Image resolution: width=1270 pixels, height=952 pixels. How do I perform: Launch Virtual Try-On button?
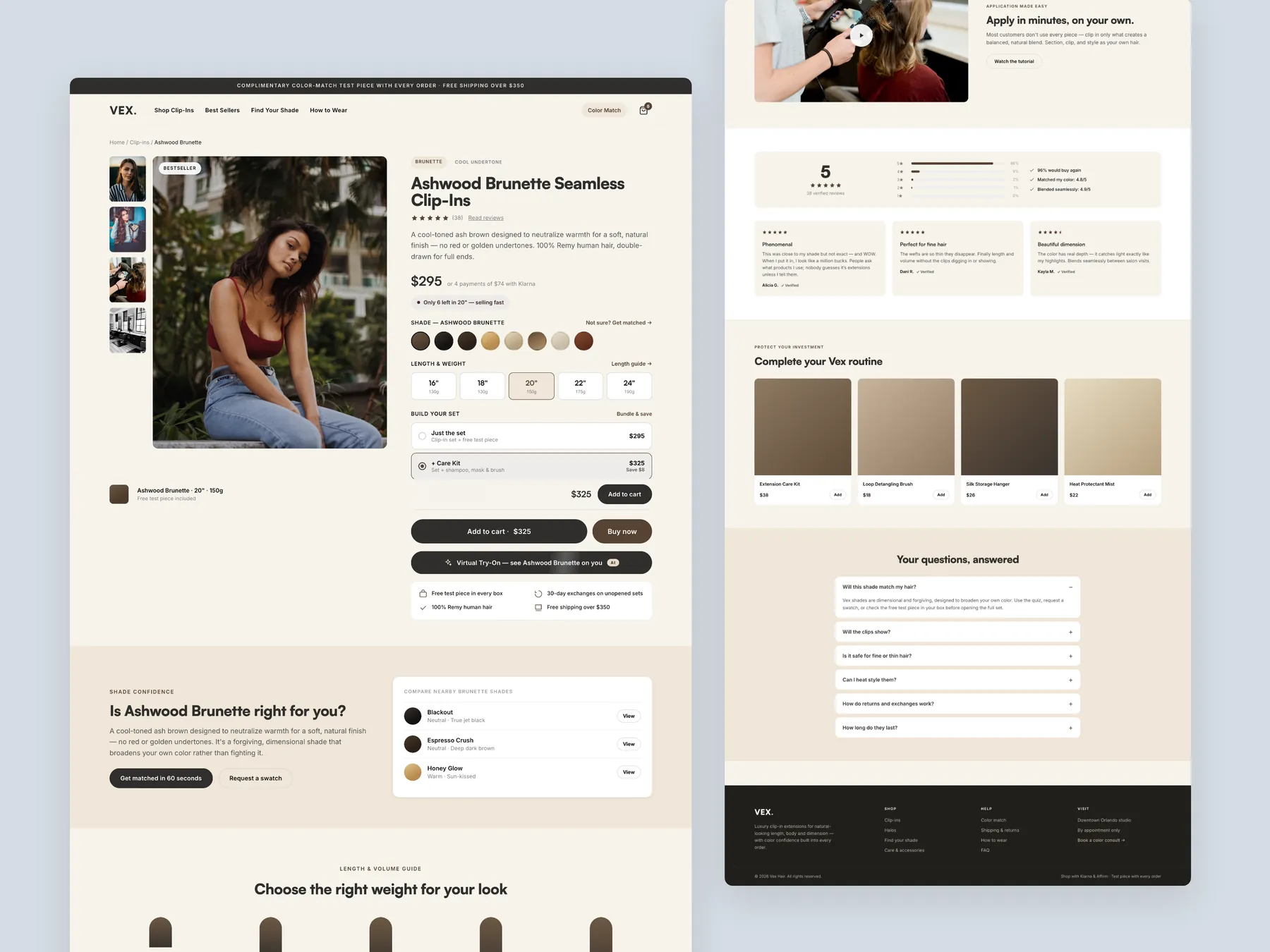click(x=531, y=563)
